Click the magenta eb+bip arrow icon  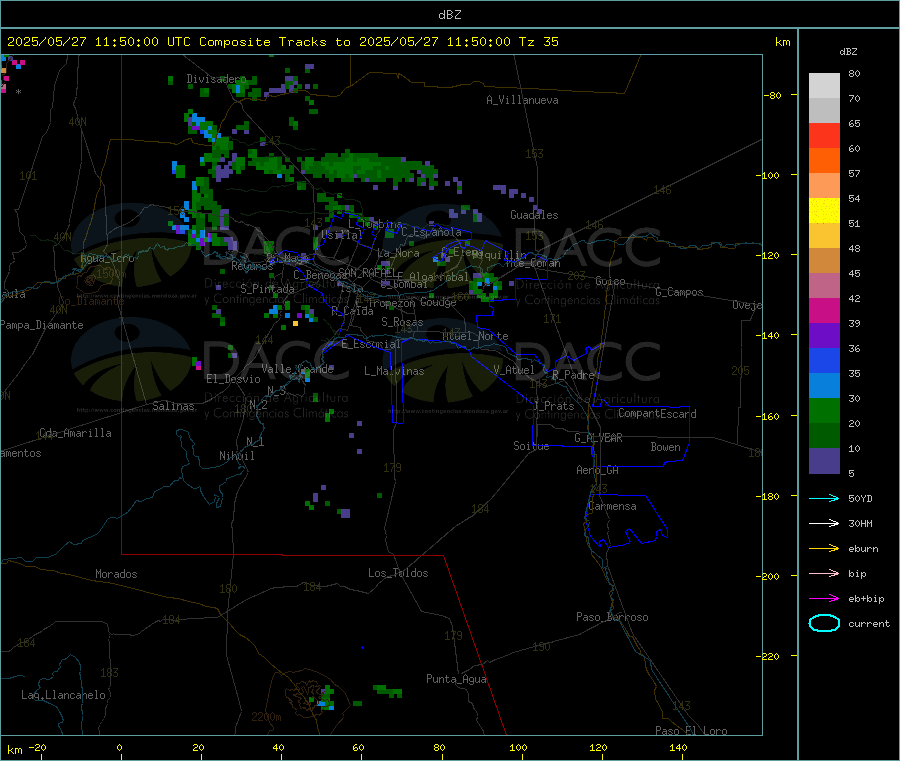824,598
